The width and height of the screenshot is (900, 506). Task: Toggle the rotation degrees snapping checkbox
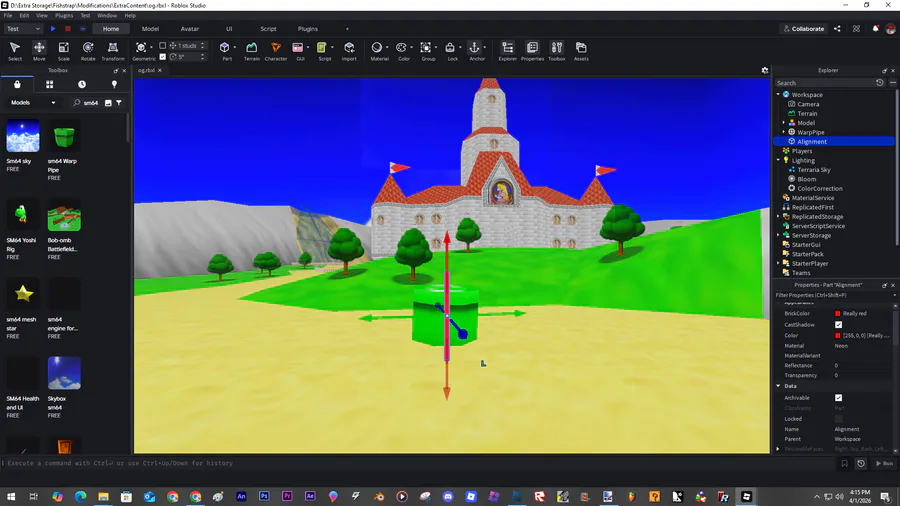coord(162,57)
